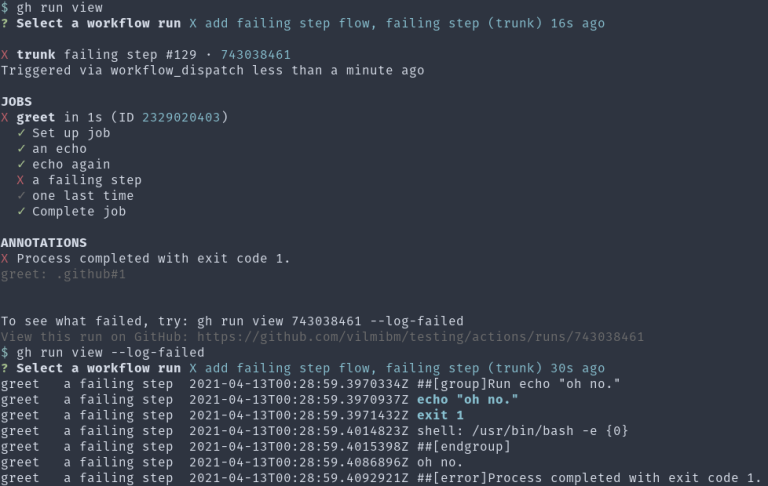This screenshot has height=486, width=768.
Task: Click the teal X on the "30s ago" workflow line
Action: click(x=193, y=368)
